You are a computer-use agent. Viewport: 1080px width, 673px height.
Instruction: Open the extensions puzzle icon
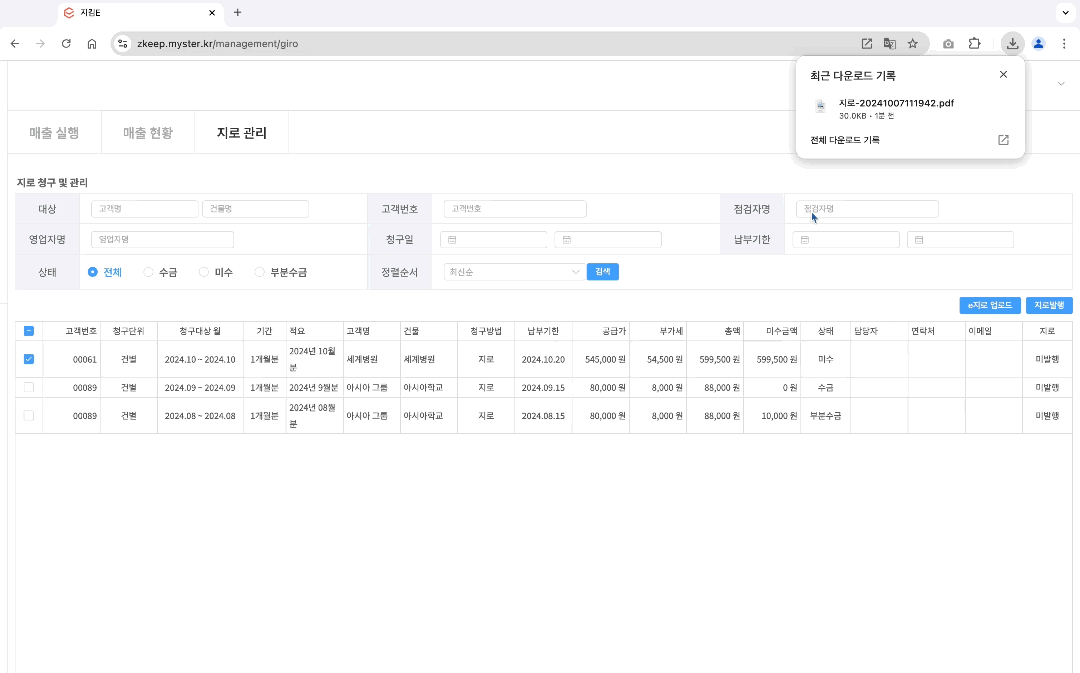pos(974,43)
